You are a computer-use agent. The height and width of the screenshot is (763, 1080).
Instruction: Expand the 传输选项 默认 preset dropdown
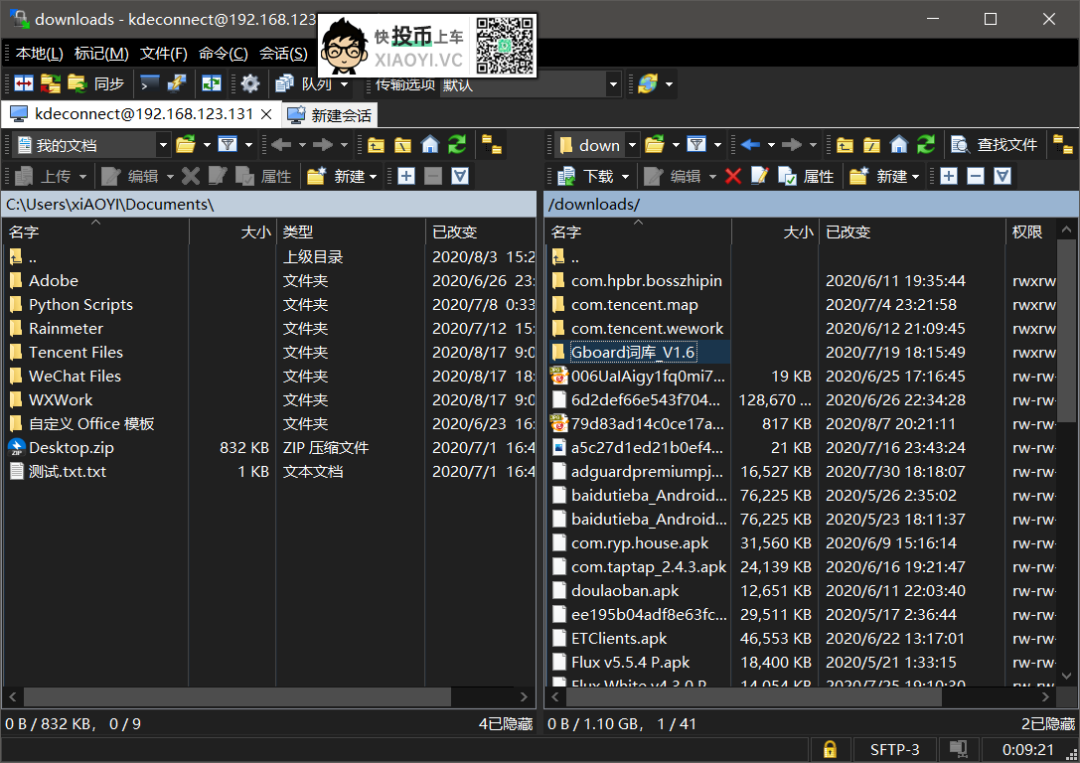pos(614,84)
